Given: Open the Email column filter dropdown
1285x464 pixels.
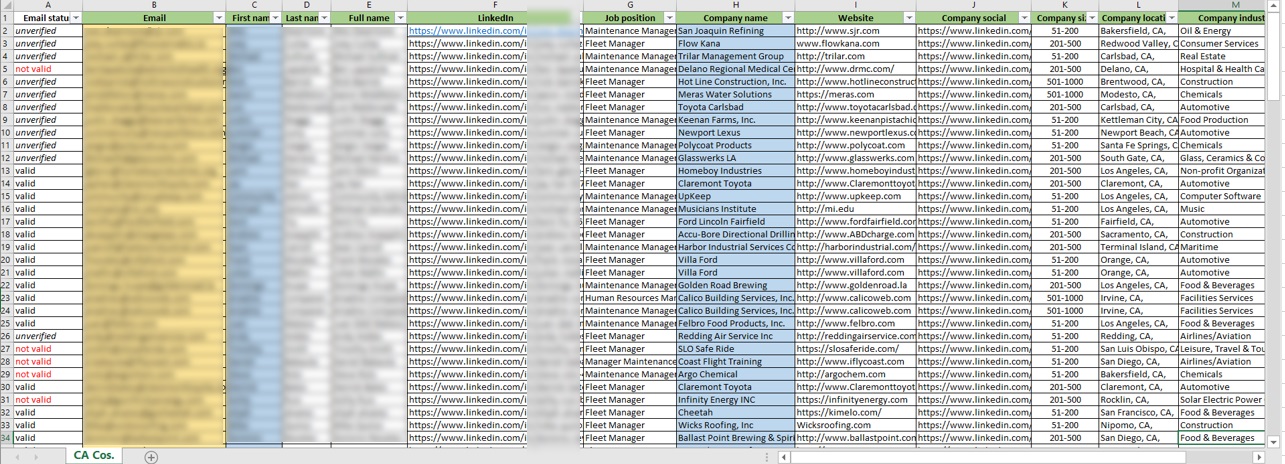Looking at the screenshot, I should 219,18.
